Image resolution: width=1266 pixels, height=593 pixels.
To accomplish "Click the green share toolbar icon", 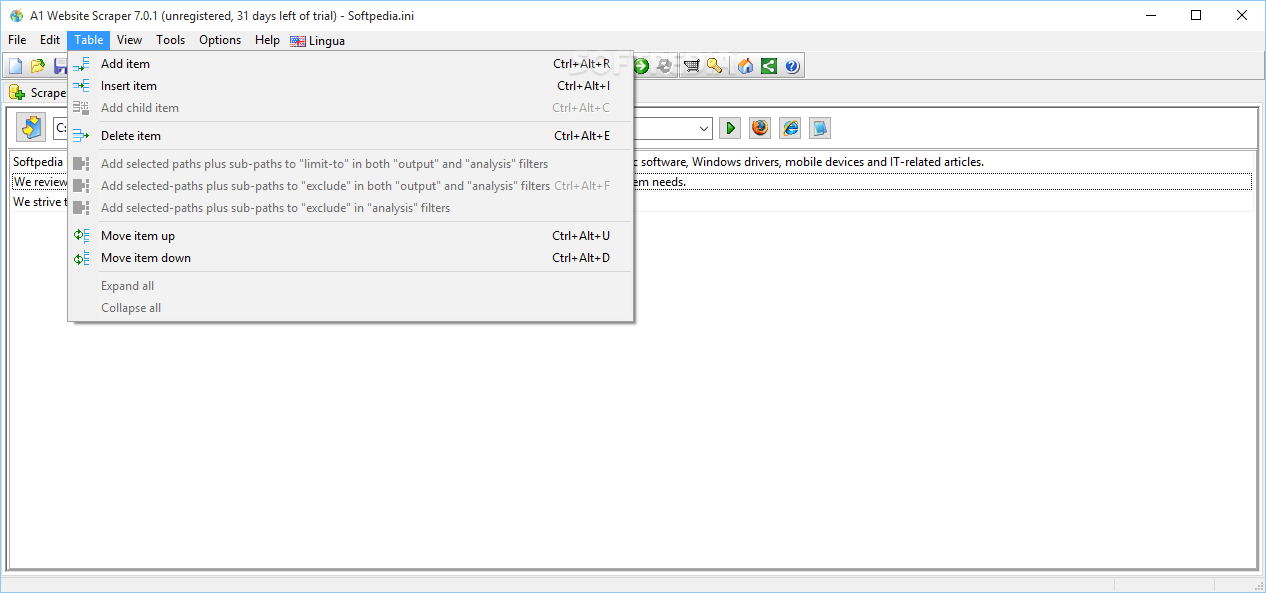I will point(769,66).
